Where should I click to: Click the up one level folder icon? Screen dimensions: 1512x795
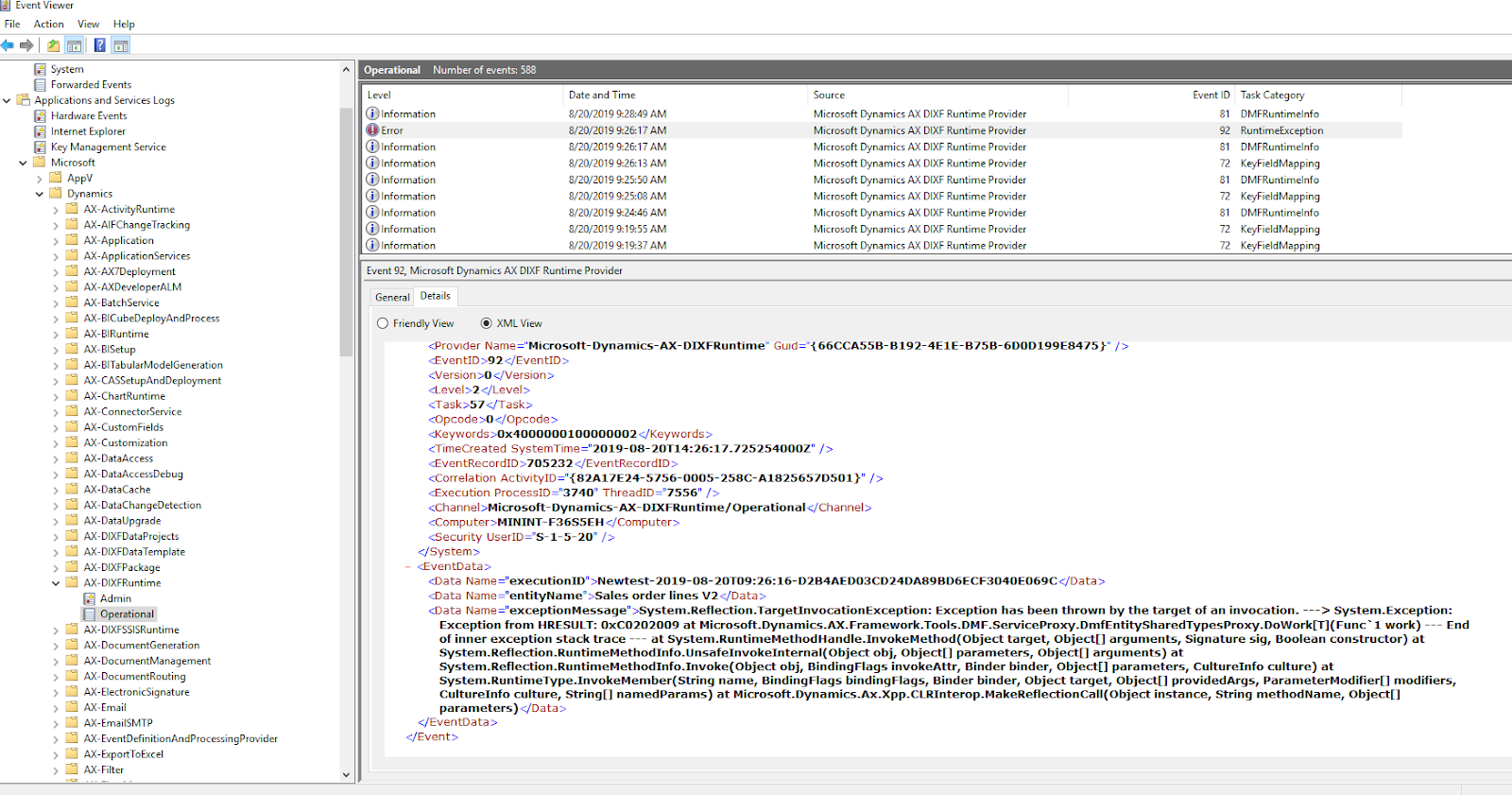pyautogui.click(x=53, y=45)
